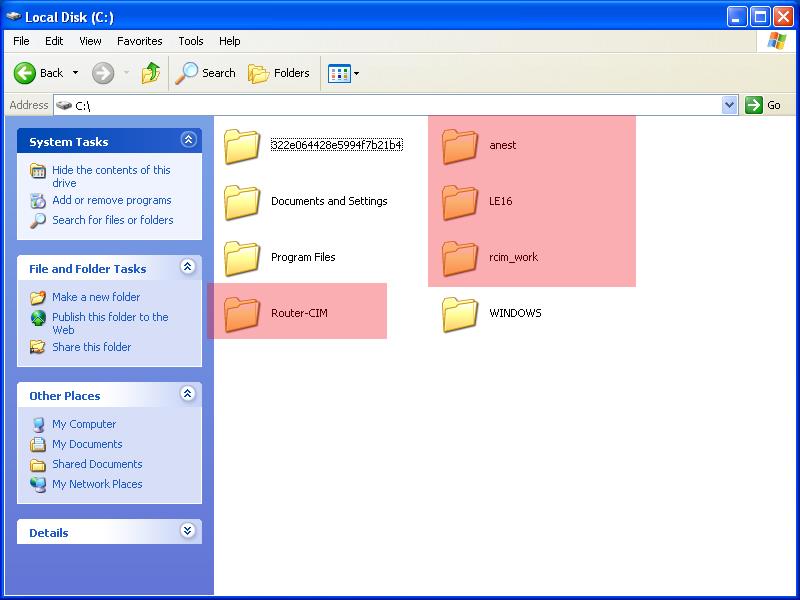Go up one folder level
The width and height of the screenshot is (800, 600).
151,73
